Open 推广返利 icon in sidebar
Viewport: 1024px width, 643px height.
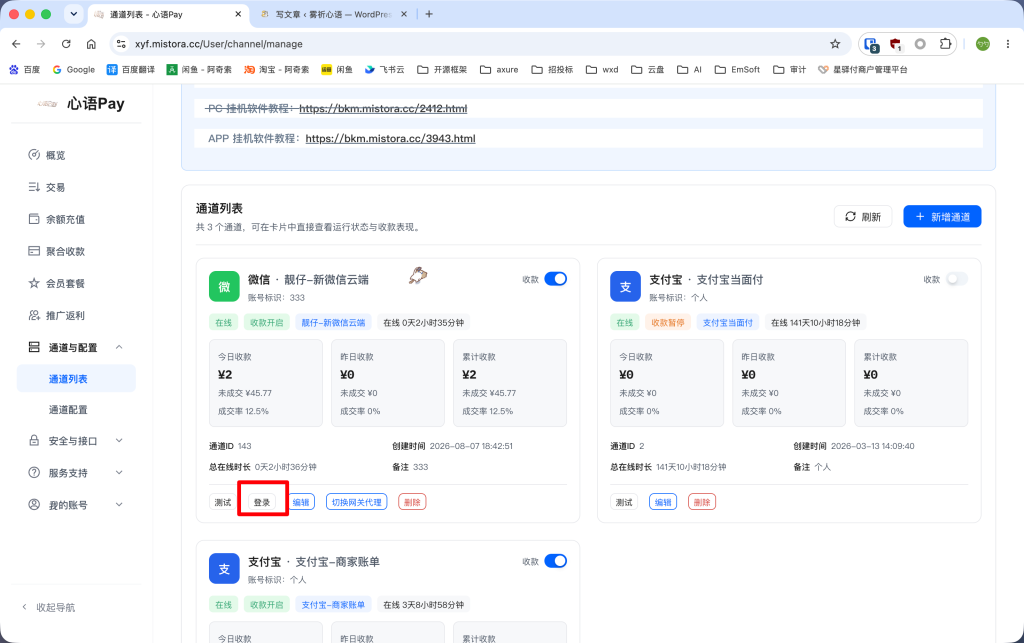click(34, 315)
